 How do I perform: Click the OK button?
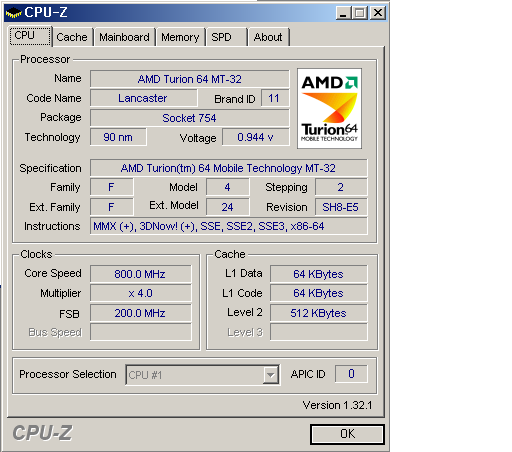(347, 434)
